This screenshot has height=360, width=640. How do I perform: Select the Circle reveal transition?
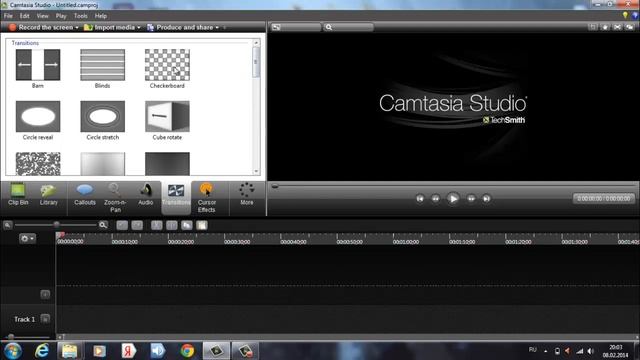pos(38,120)
